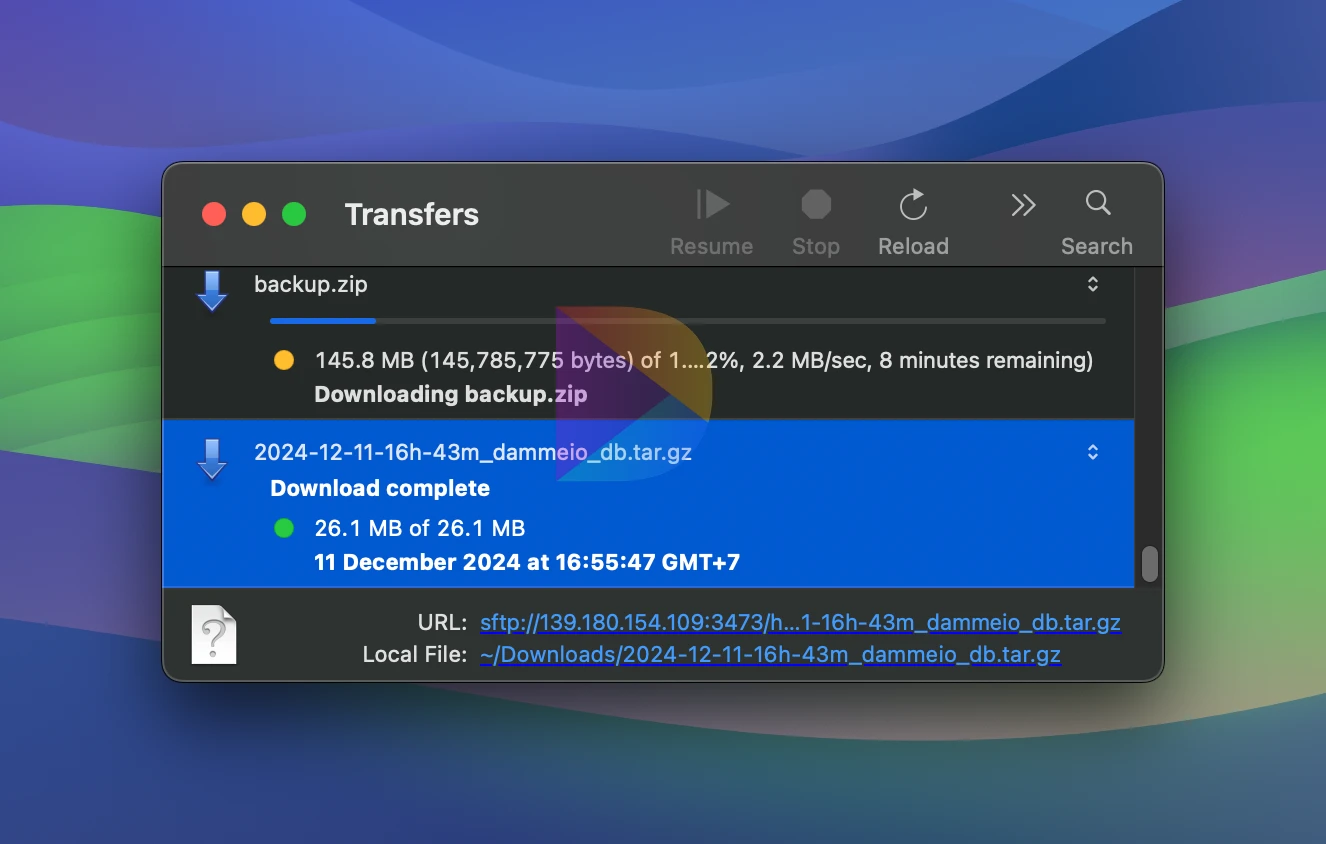Click the "145.8 MB (145,785,775 bytes)" progress text
Screen dimensions: 1326x844
tap(474, 360)
